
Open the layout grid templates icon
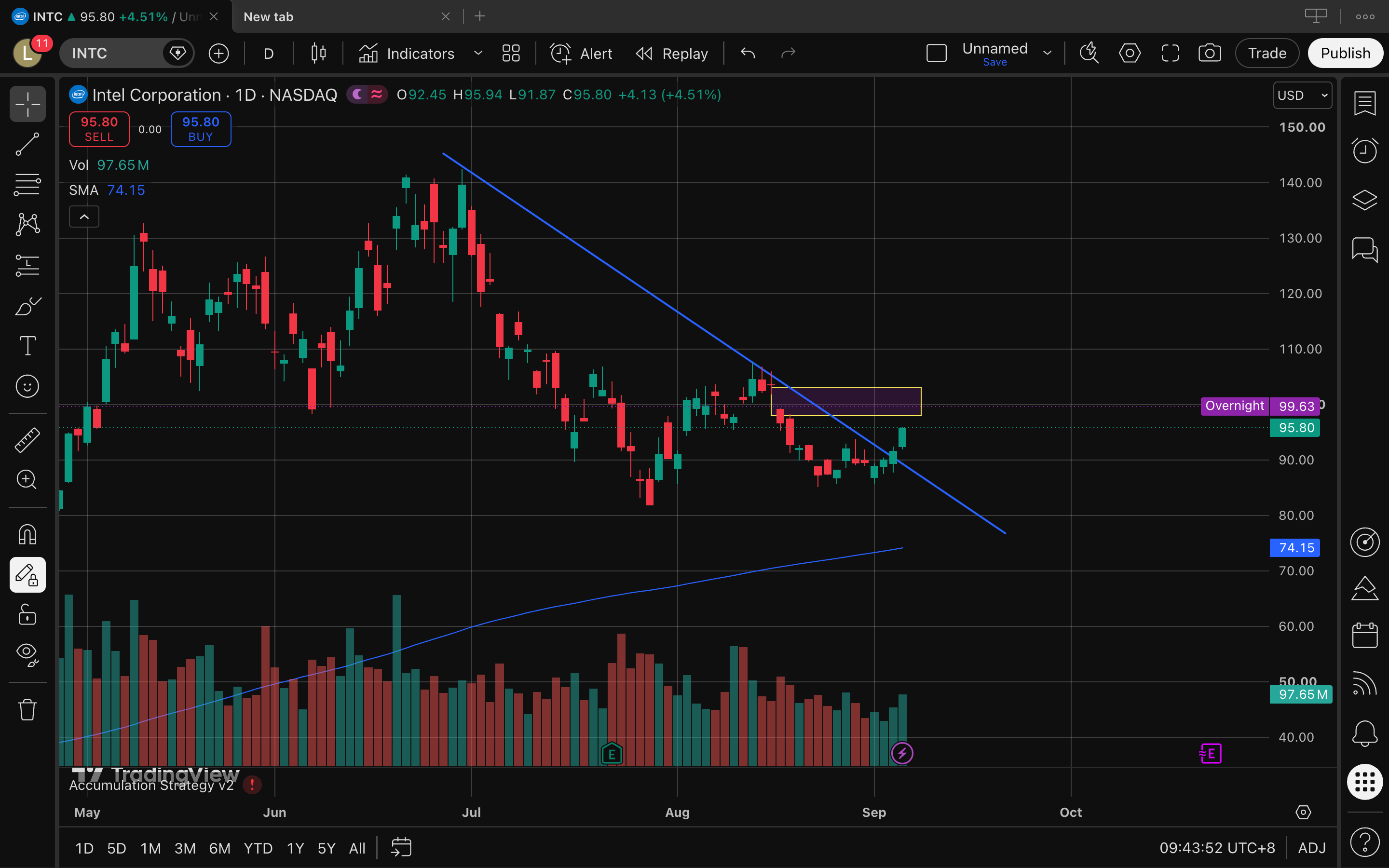tap(511, 54)
